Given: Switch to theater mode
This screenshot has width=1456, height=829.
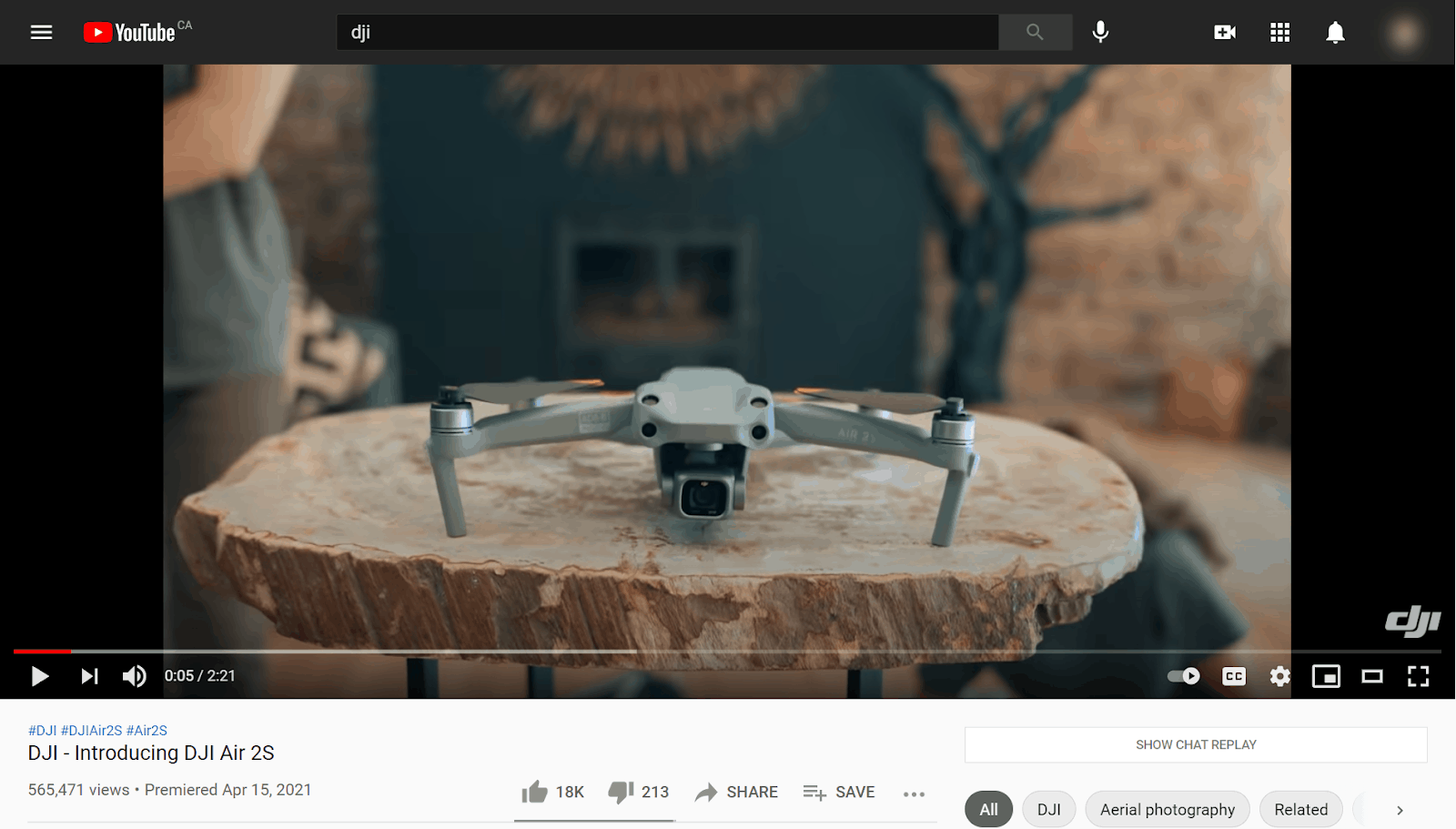Looking at the screenshot, I should click(x=1372, y=676).
